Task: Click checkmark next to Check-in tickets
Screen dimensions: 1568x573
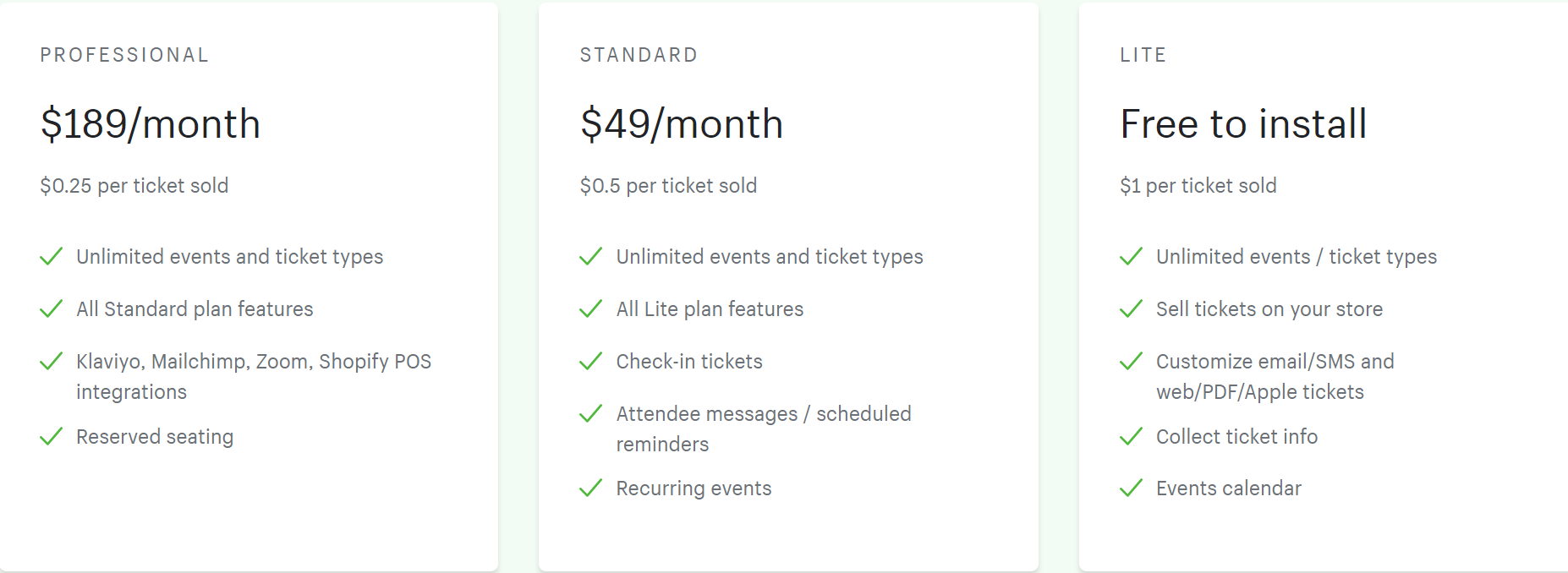Action: [590, 361]
